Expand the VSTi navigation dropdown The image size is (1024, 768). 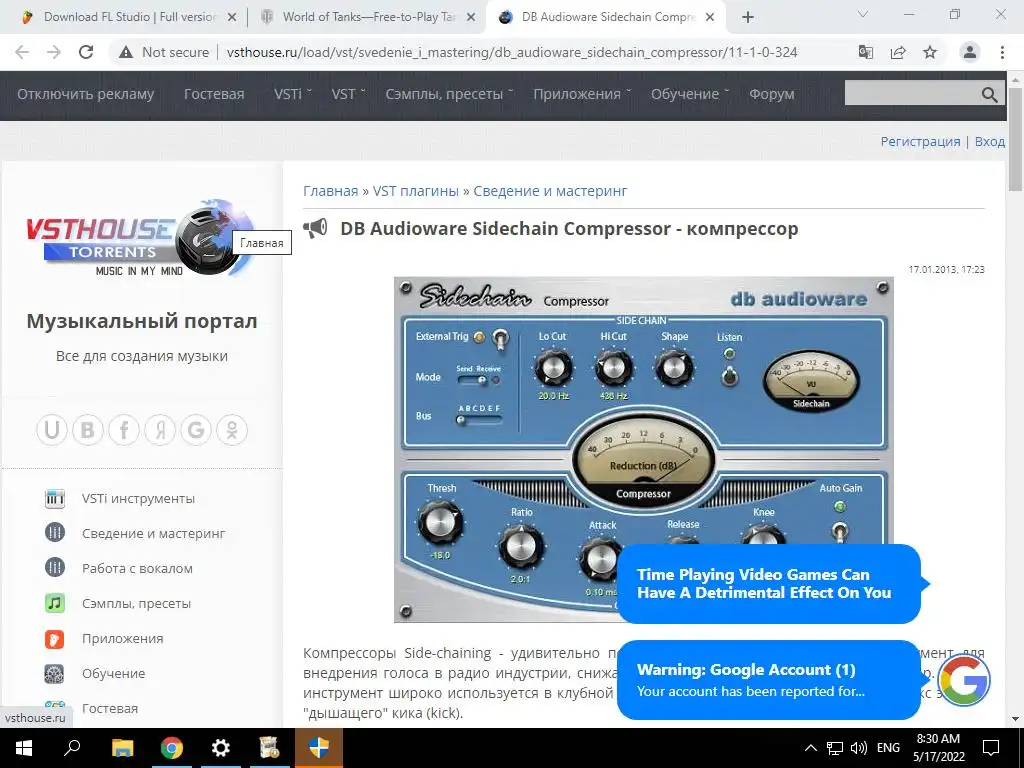pos(293,94)
